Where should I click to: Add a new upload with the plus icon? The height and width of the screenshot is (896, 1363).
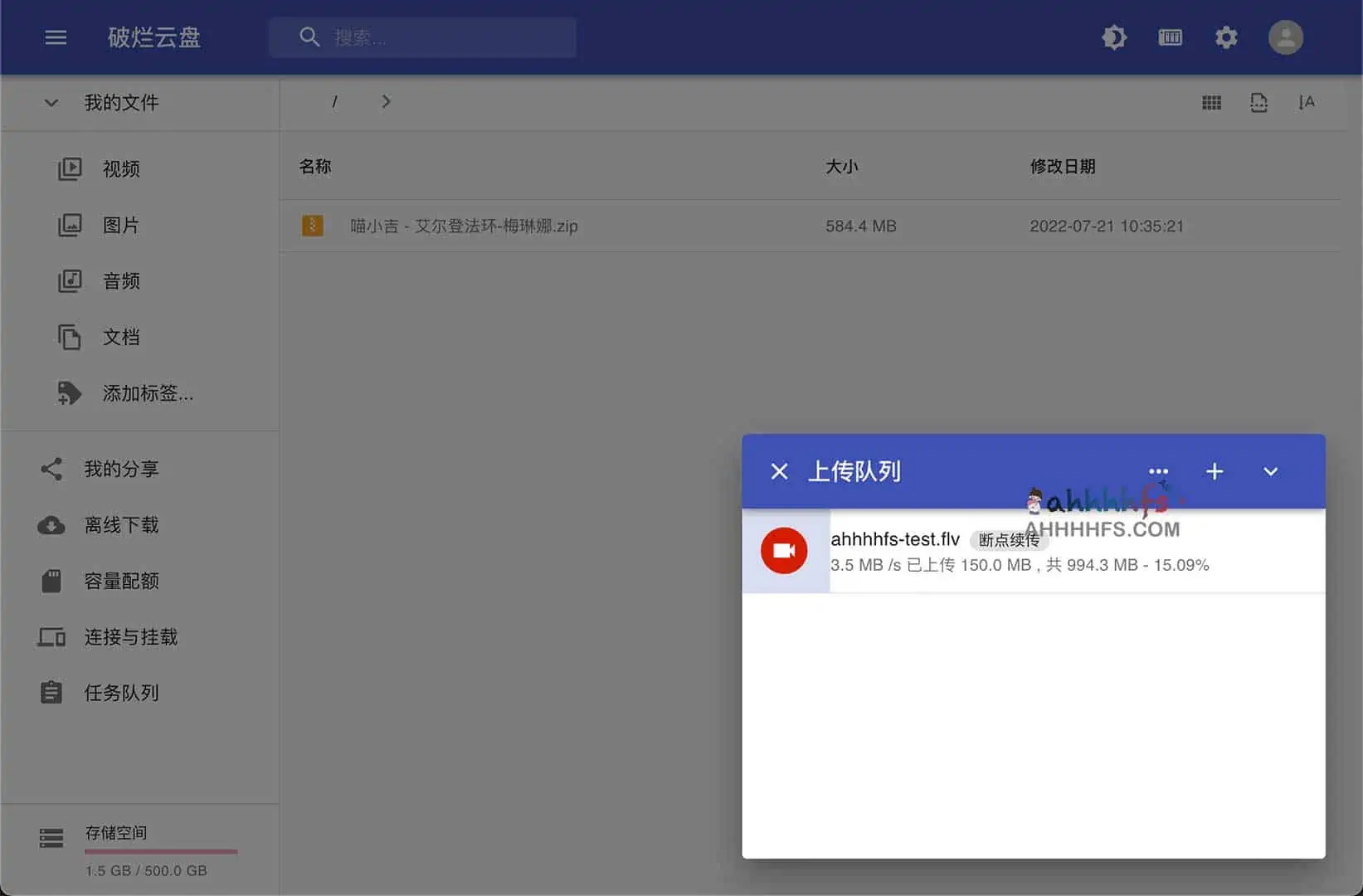coord(1214,471)
